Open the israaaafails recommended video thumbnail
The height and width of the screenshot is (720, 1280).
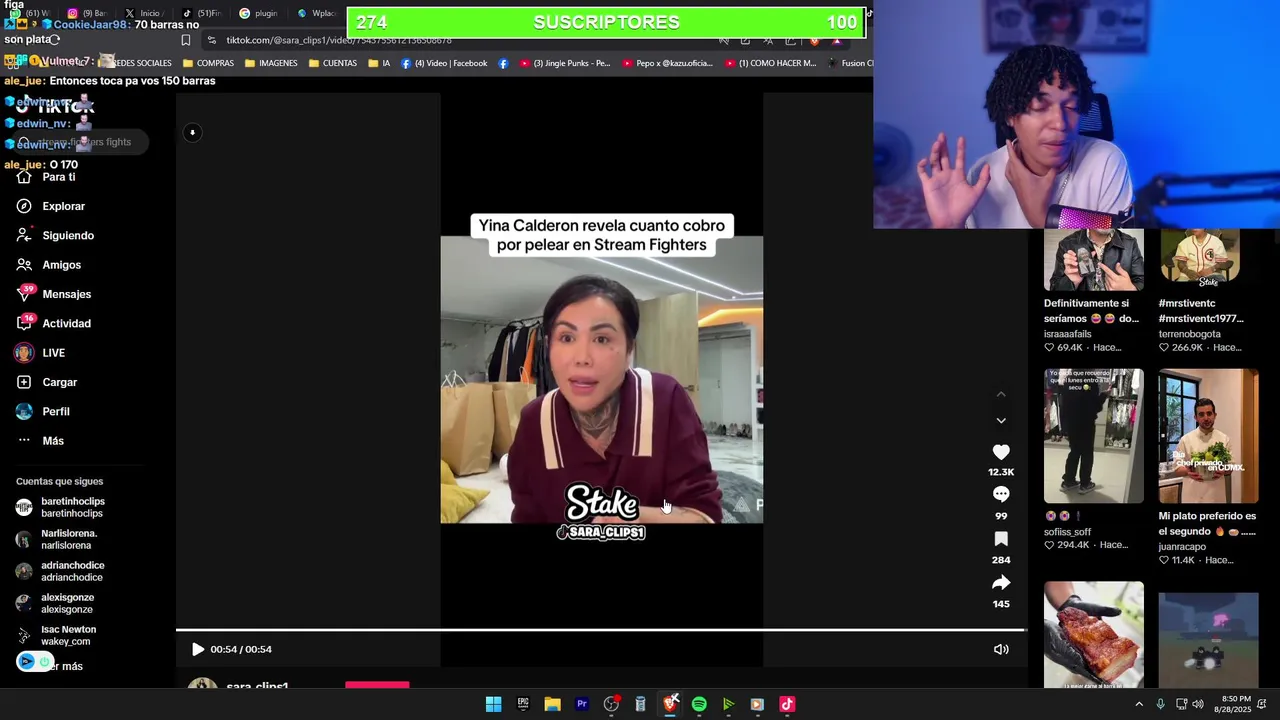[x=1094, y=259]
